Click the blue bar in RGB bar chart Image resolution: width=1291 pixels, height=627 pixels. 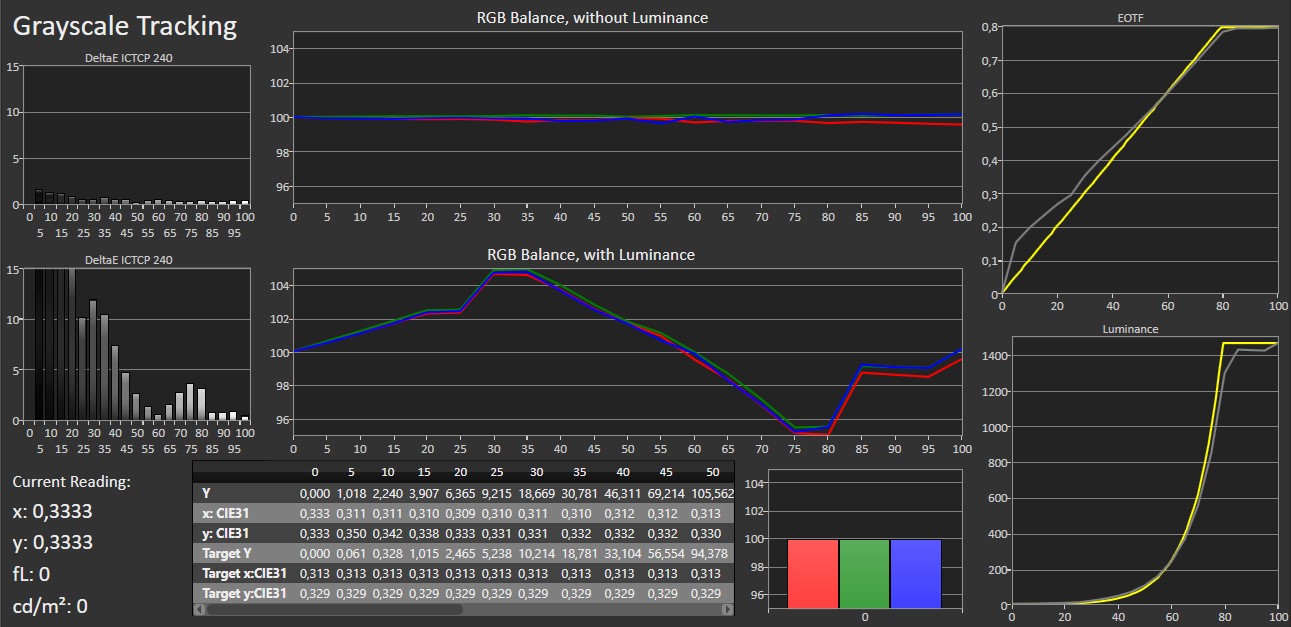[x=915, y=573]
